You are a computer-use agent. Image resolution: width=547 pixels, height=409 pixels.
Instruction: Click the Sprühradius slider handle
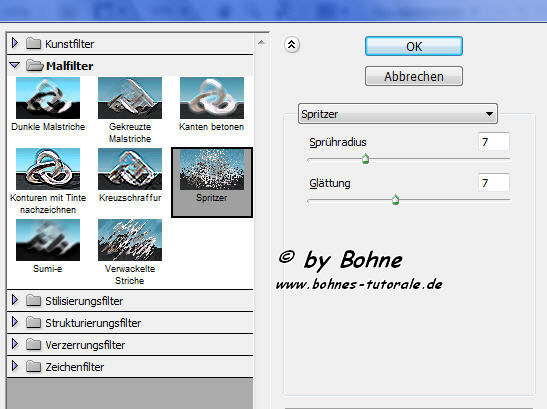[x=365, y=159]
